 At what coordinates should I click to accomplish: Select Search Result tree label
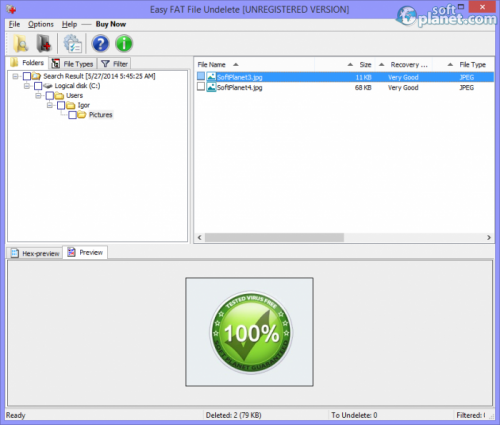pos(99,76)
